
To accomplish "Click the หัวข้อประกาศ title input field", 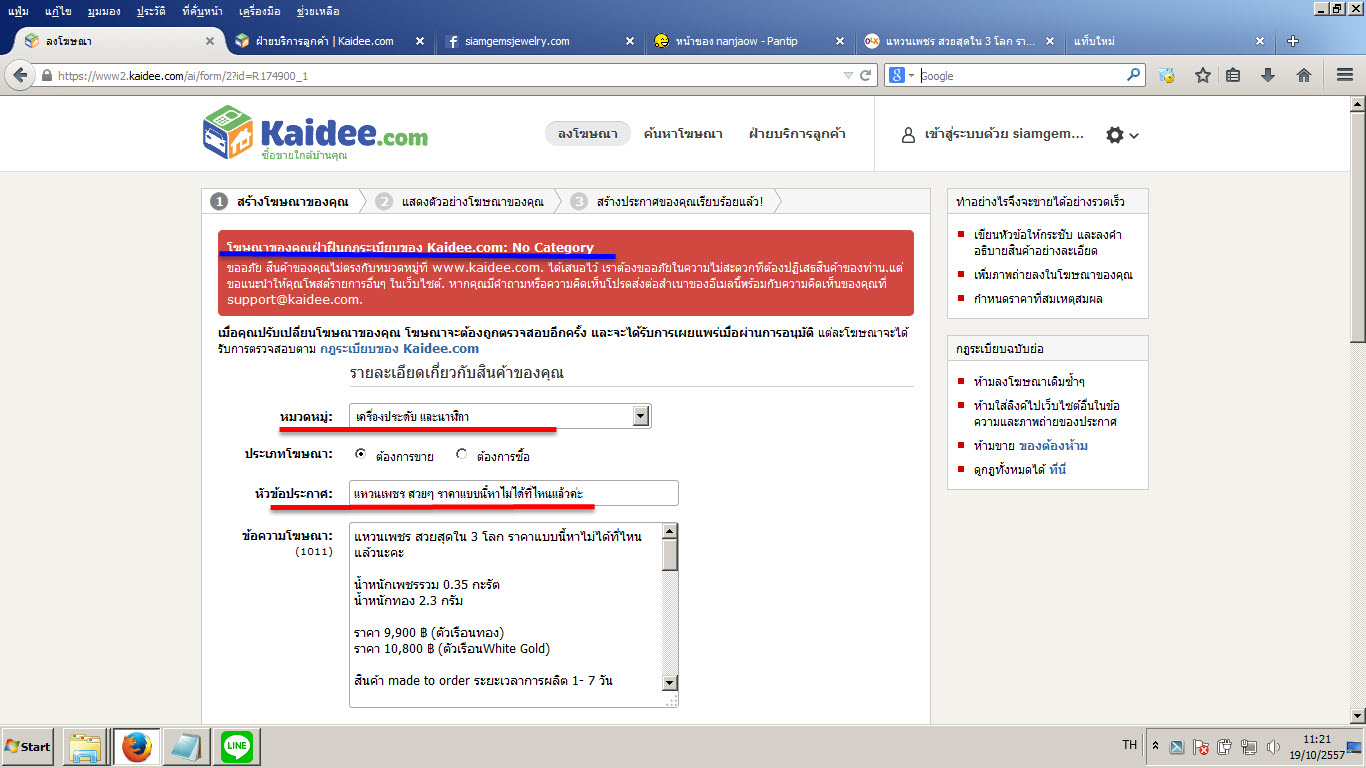I will 514,493.
